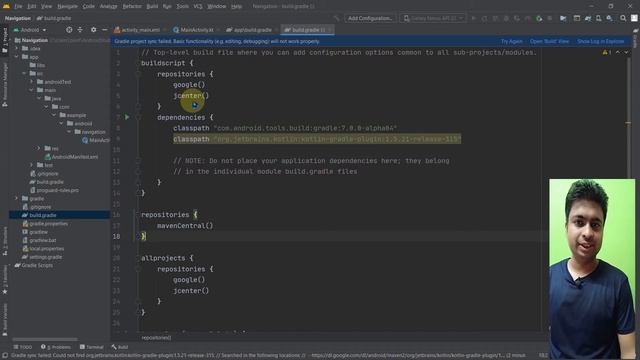Hide the Project panel with minus icon
This screenshot has width=640, height=360.
104,30
